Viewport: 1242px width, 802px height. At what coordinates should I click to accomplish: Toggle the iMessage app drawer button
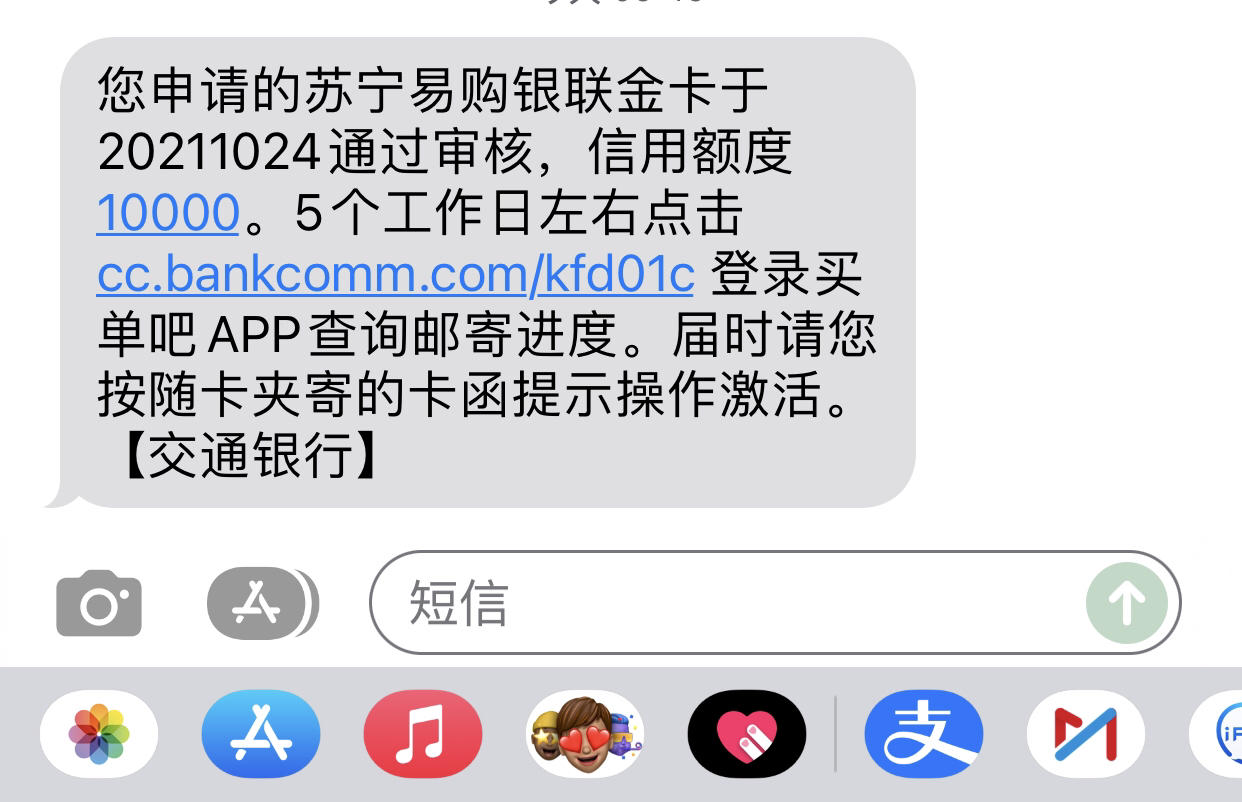[x=263, y=602]
